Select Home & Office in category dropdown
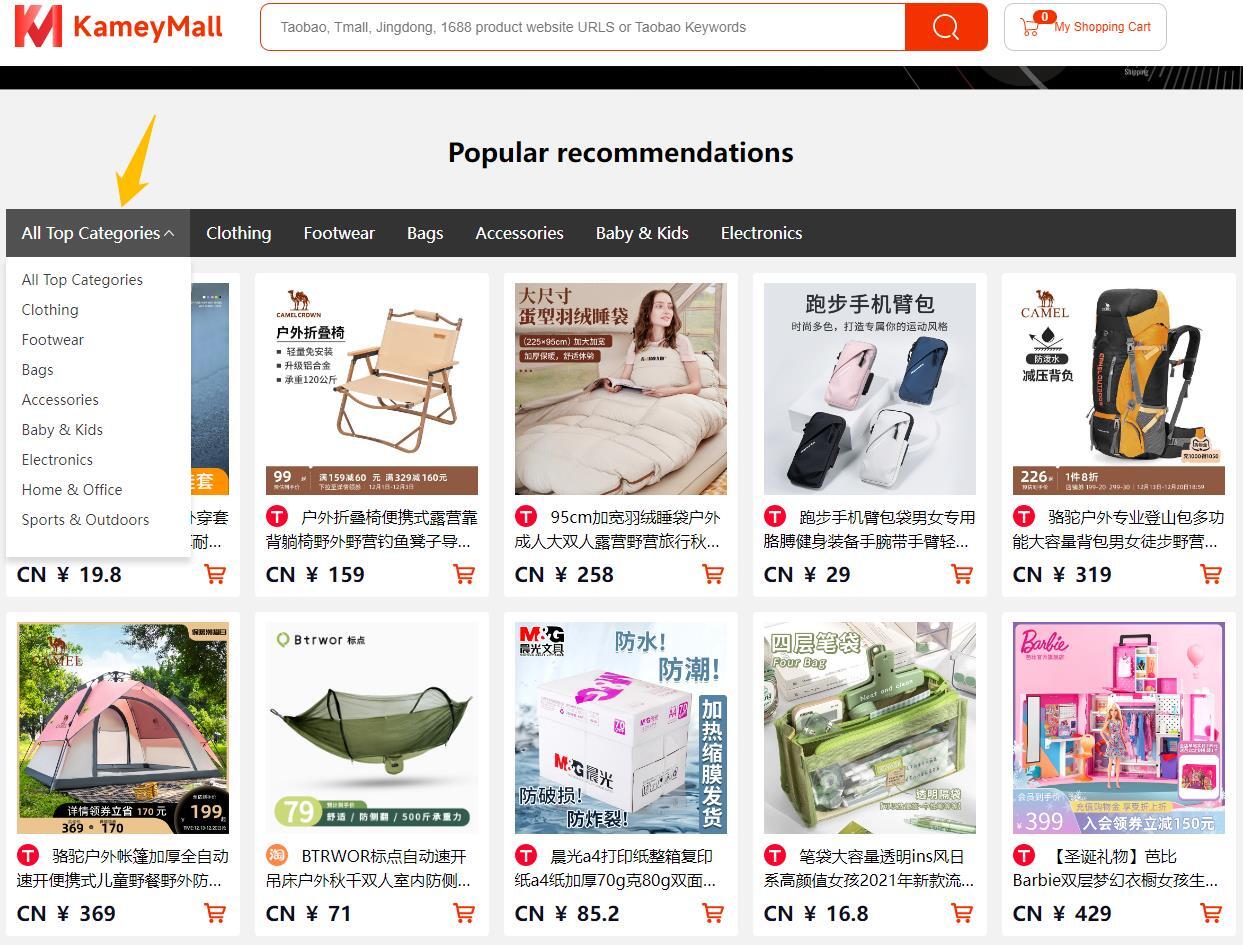 (x=72, y=490)
